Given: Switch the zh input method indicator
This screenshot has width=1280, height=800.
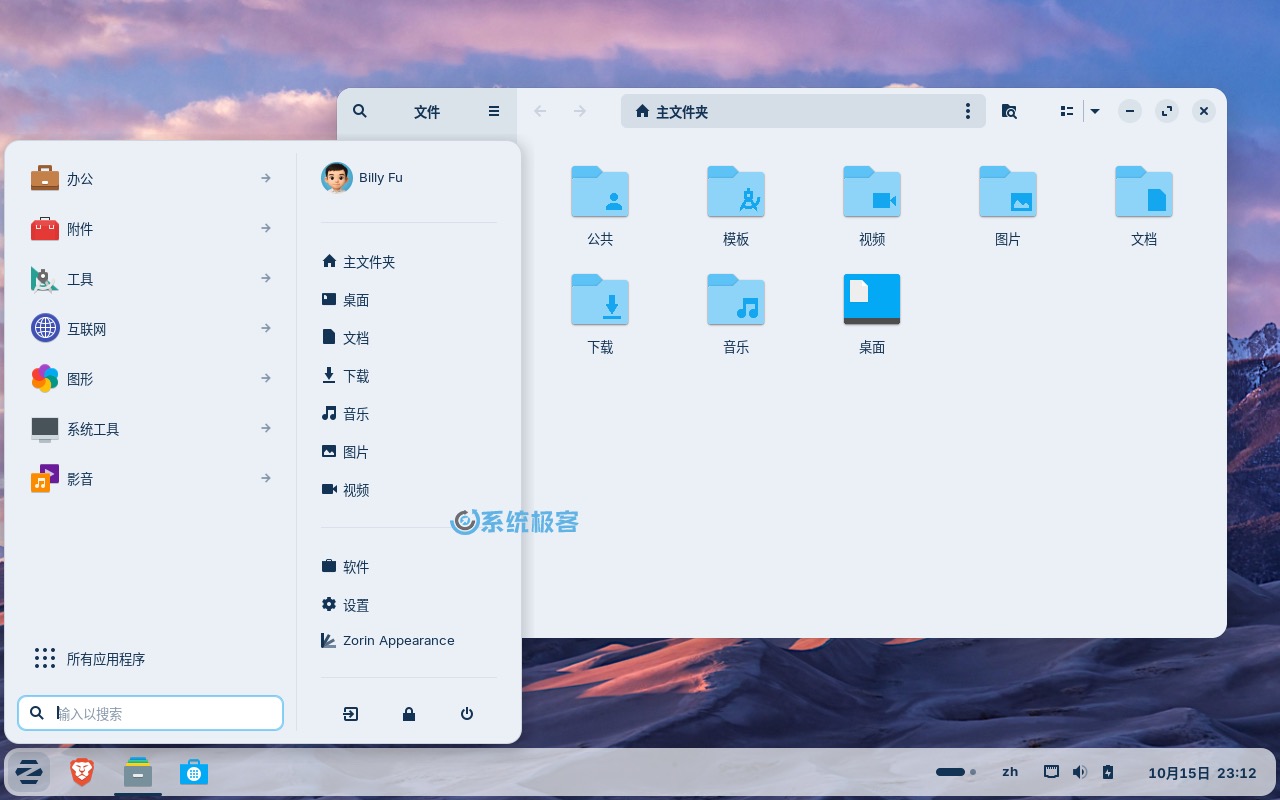Looking at the screenshot, I should tap(1010, 772).
